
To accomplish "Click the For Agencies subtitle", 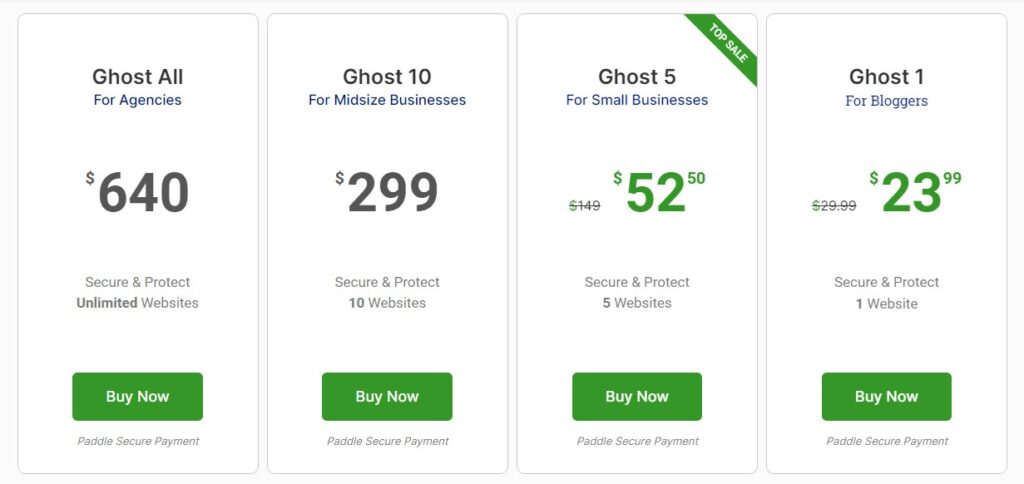I will click(x=137, y=100).
